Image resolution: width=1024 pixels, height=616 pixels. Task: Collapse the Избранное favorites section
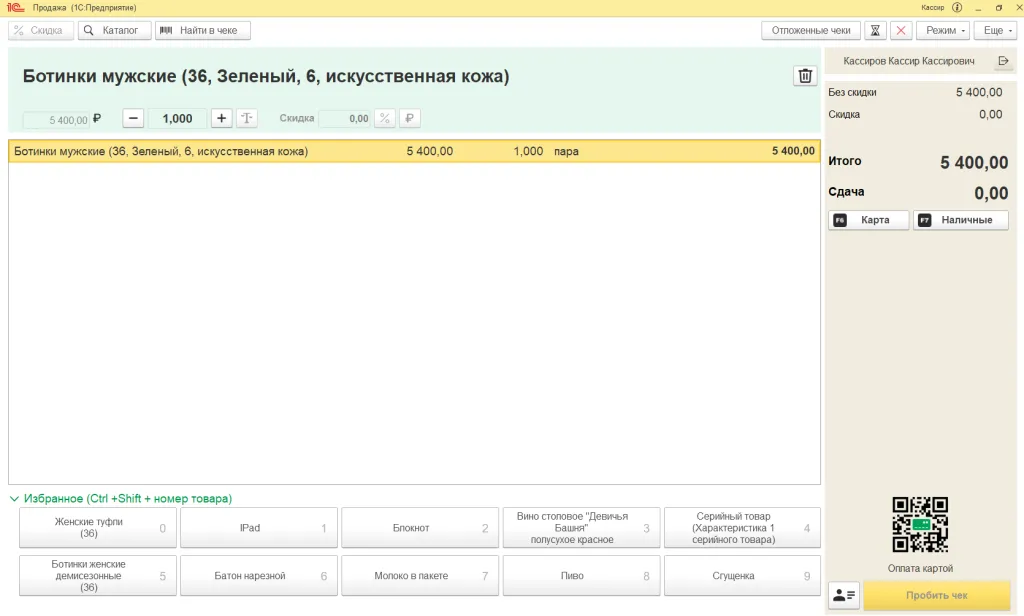click(13, 498)
